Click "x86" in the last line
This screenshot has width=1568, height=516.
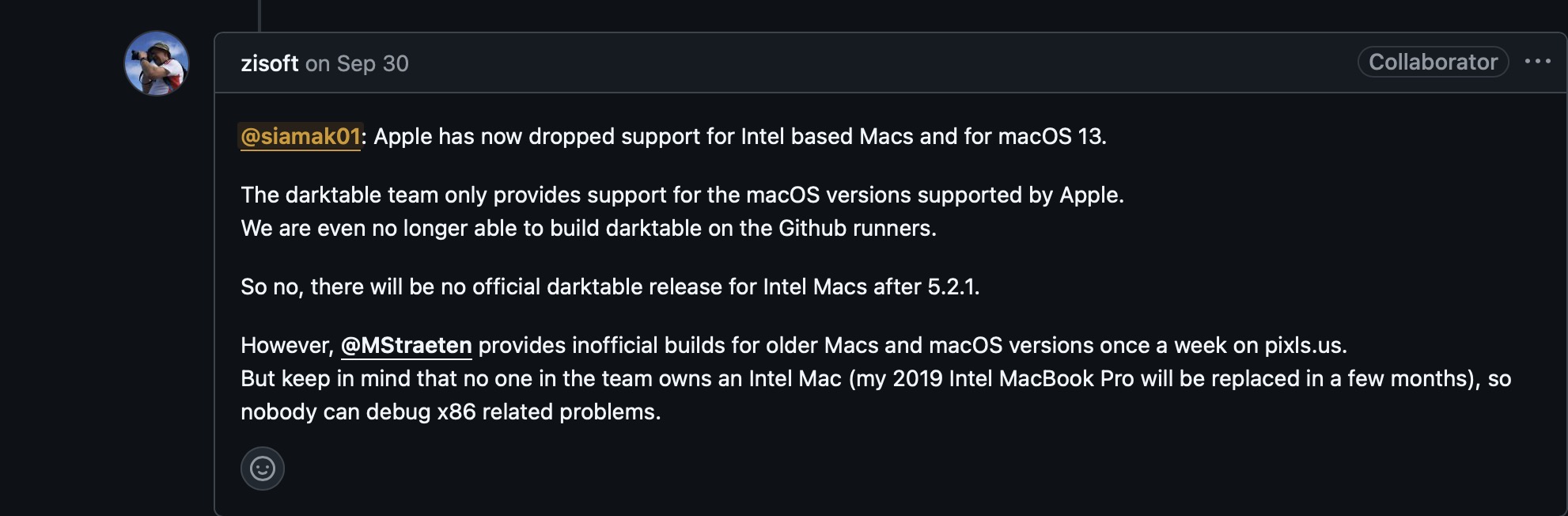(456, 412)
